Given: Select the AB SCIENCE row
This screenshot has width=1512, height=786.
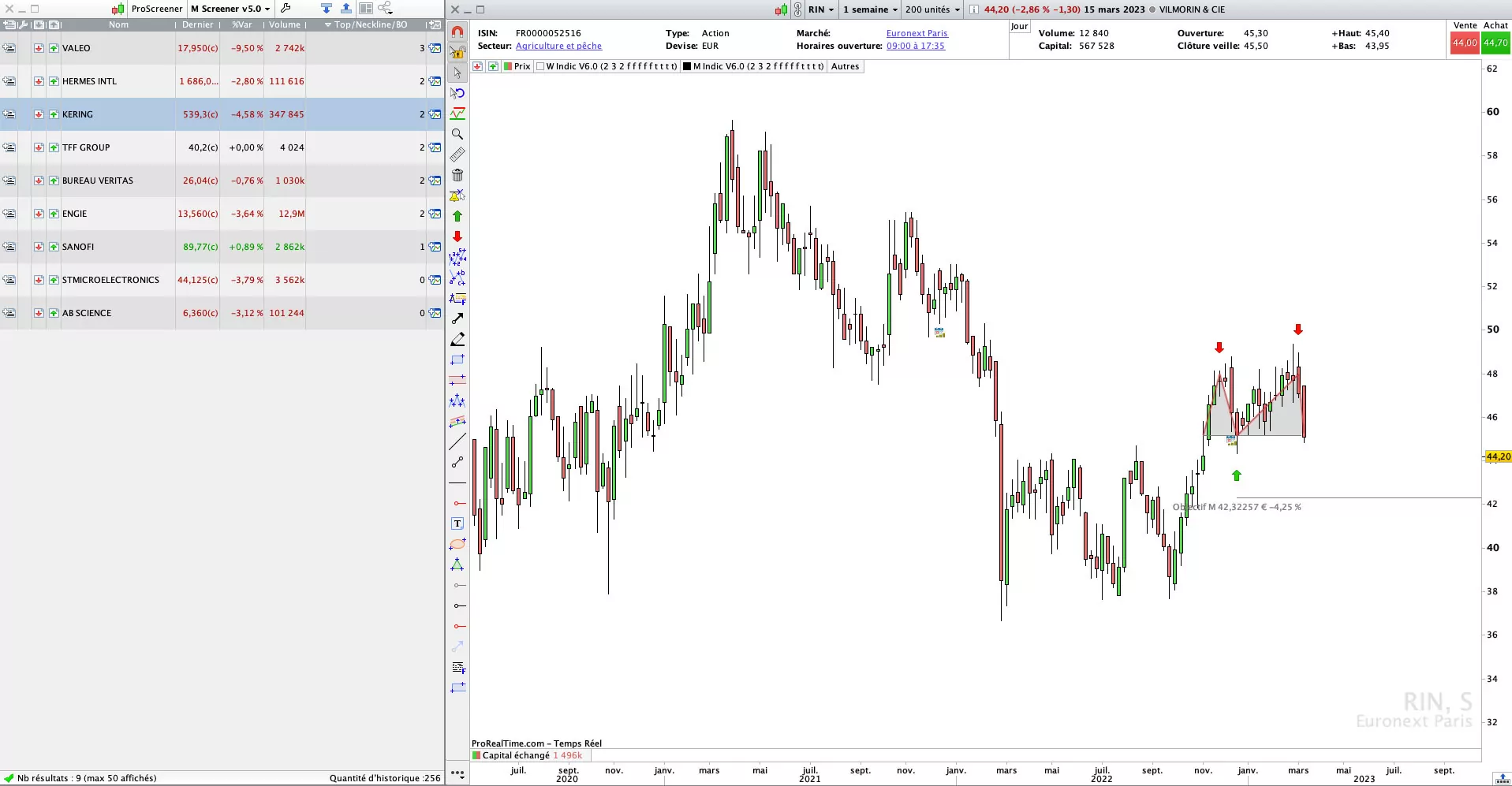Looking at the screenshot, I should 222,313.
